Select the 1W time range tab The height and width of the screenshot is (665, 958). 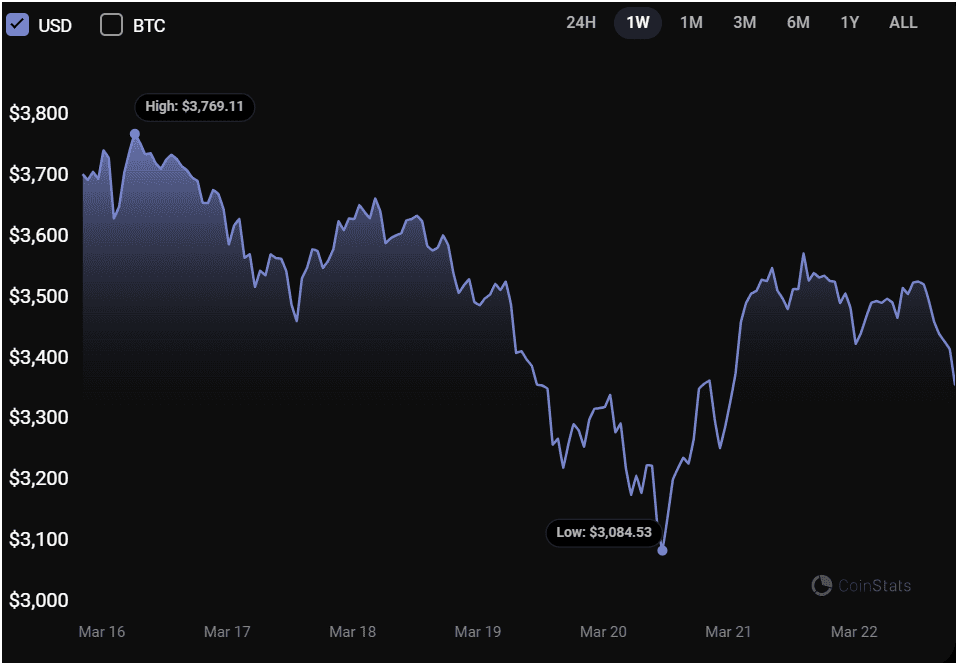tap(637, 22)
